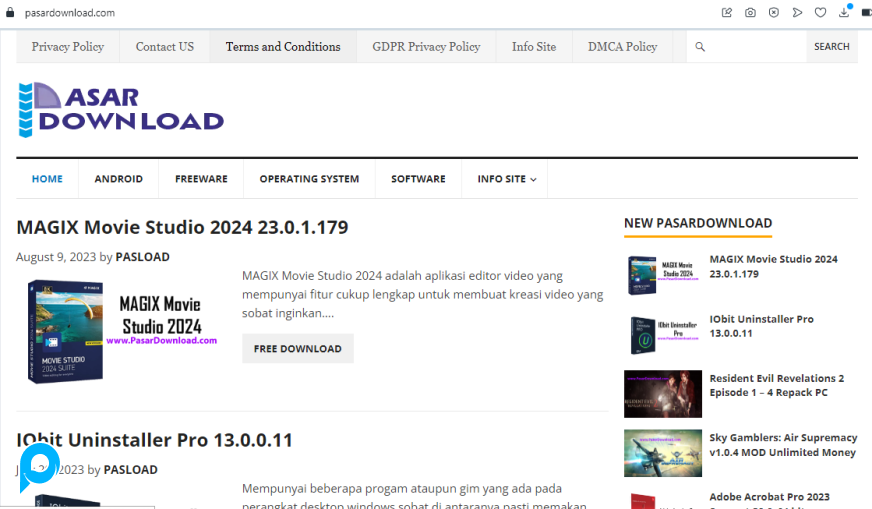Image resolution: width=872 pixels, height=509 pixels.
Task: Select the OPERATING SYSTEM menu item
Action: (x=309, y=179)
